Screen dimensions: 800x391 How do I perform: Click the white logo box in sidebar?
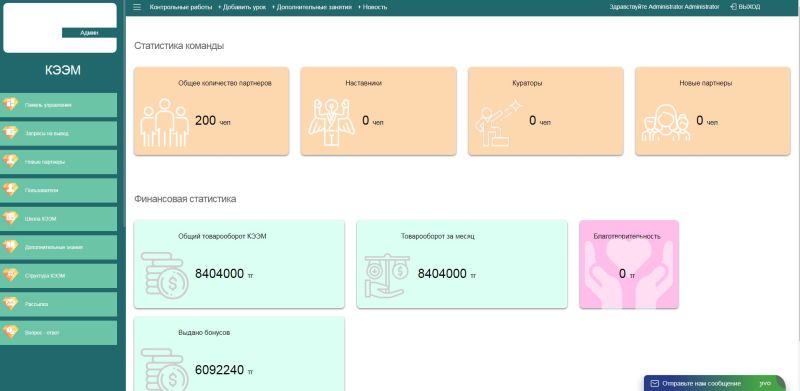click(x=60, y=28)
